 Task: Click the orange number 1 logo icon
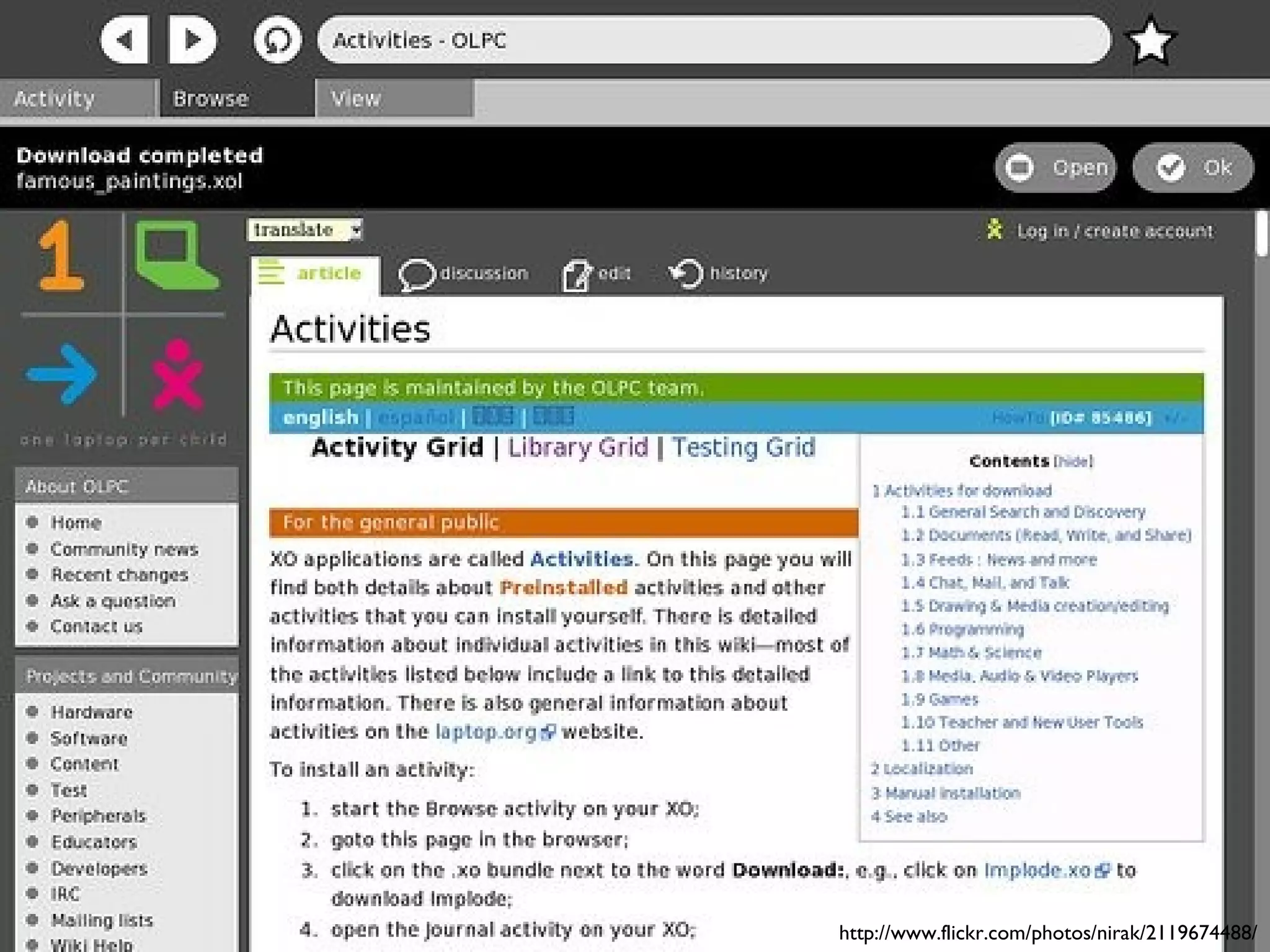tap(60, 255)
